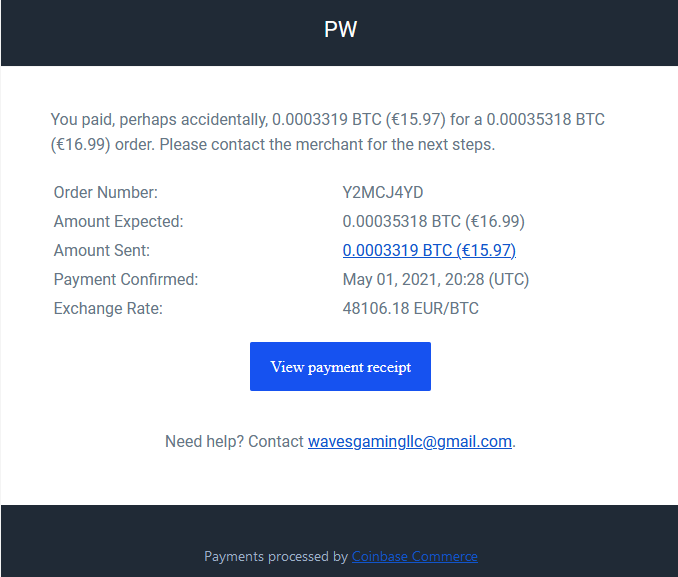Click the 'Please contact the merchant' sentence

[x=327, y=144]
